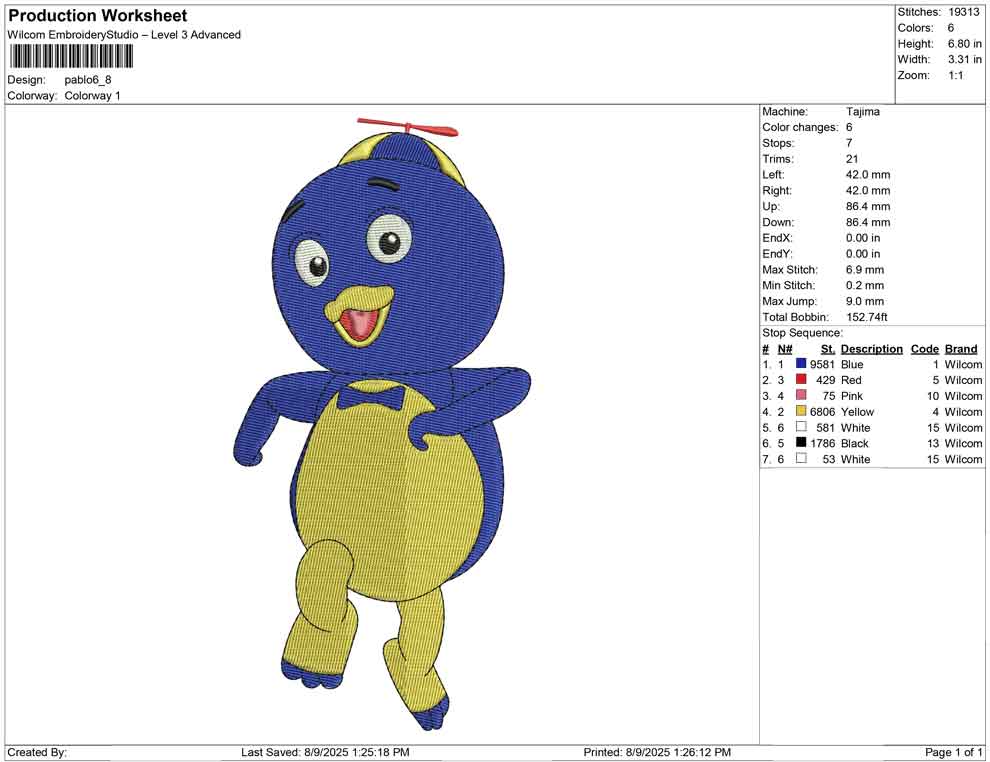990x762 pixels.
Task: Click the 'Stop Sequence:' heading
Action: click(x=802, y=333)
